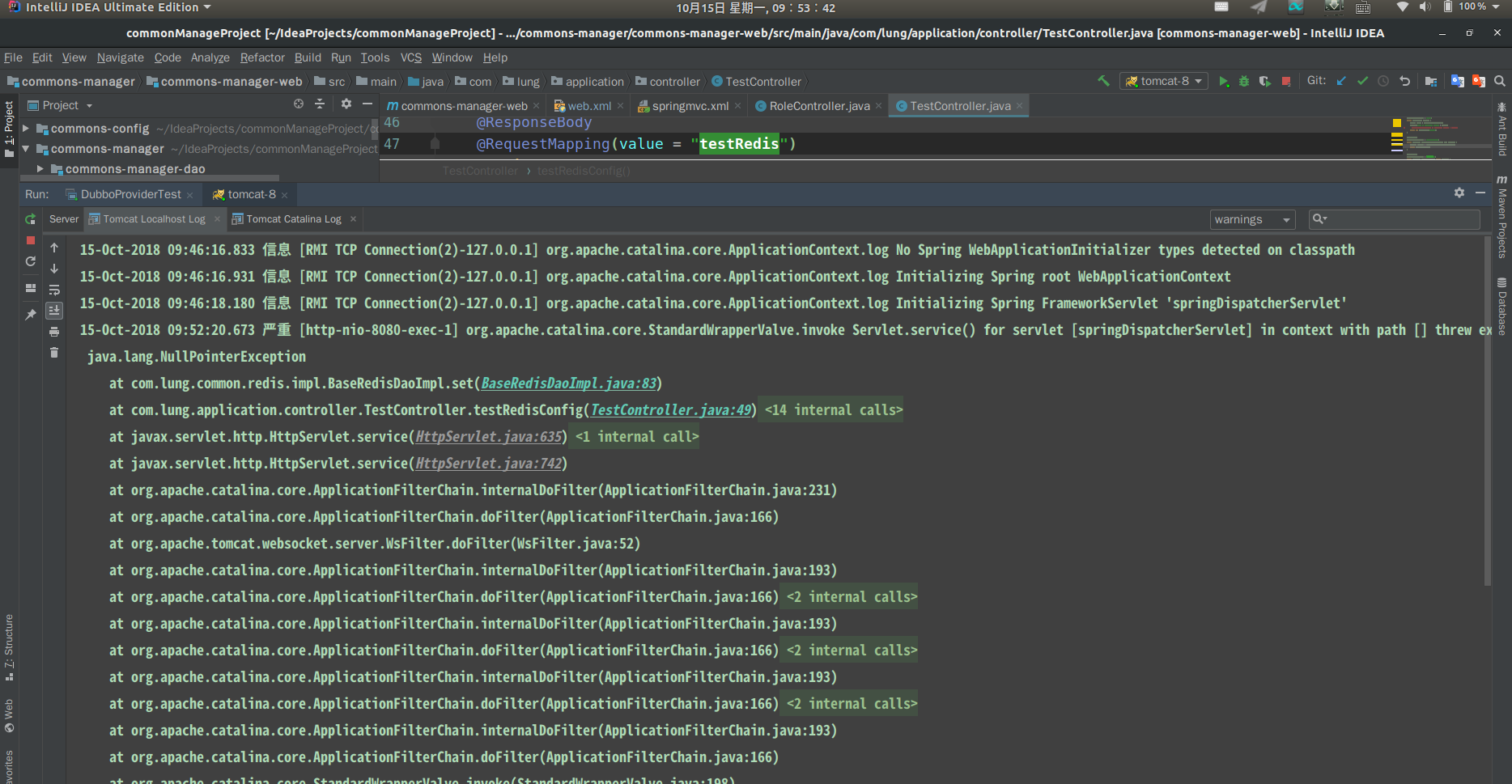Viewport: 1512px width, 784px height.
Task: Stop the process via top toolbar red square
Action: coord(1285,82)
